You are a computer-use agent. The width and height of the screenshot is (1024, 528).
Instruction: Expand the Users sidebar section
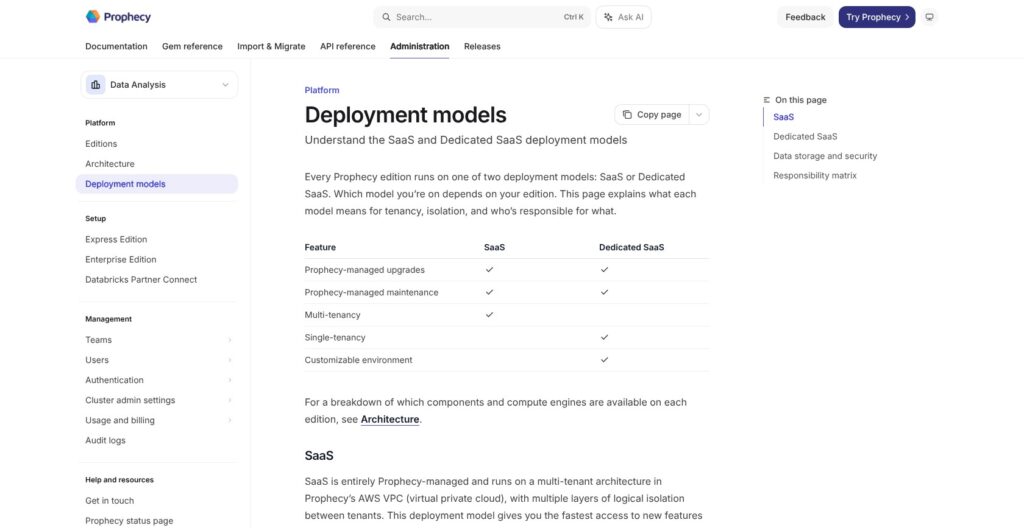click(229, 360)
